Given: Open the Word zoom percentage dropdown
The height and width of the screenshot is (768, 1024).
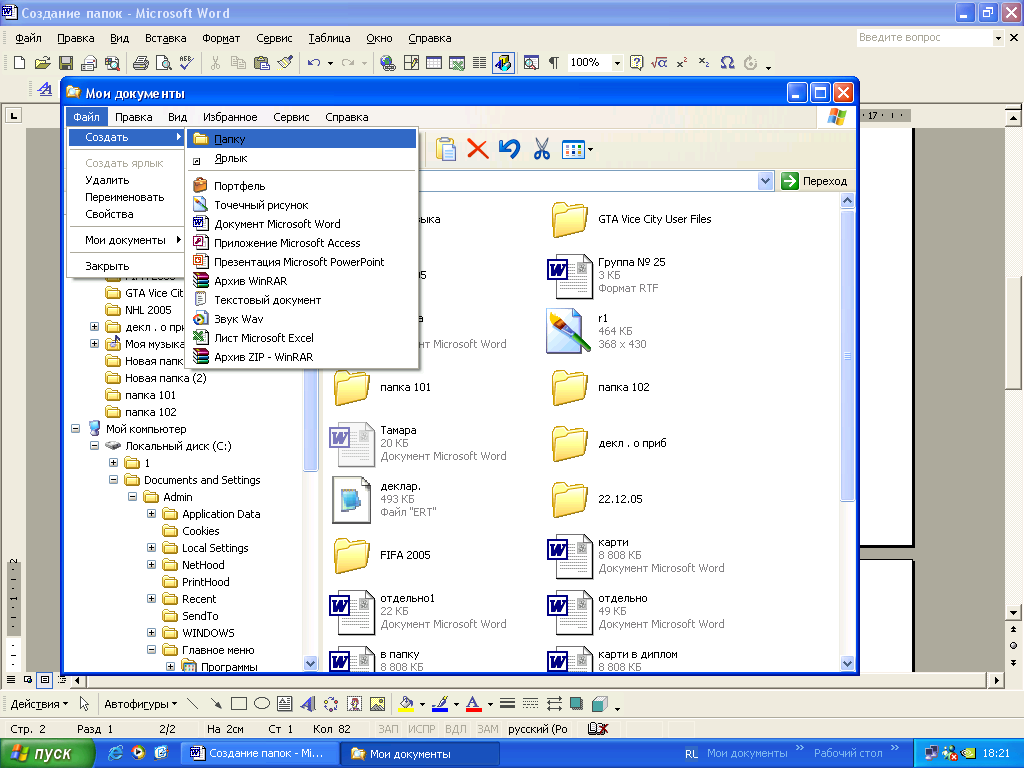Looking at the screenshot, I should pos(617,63).
